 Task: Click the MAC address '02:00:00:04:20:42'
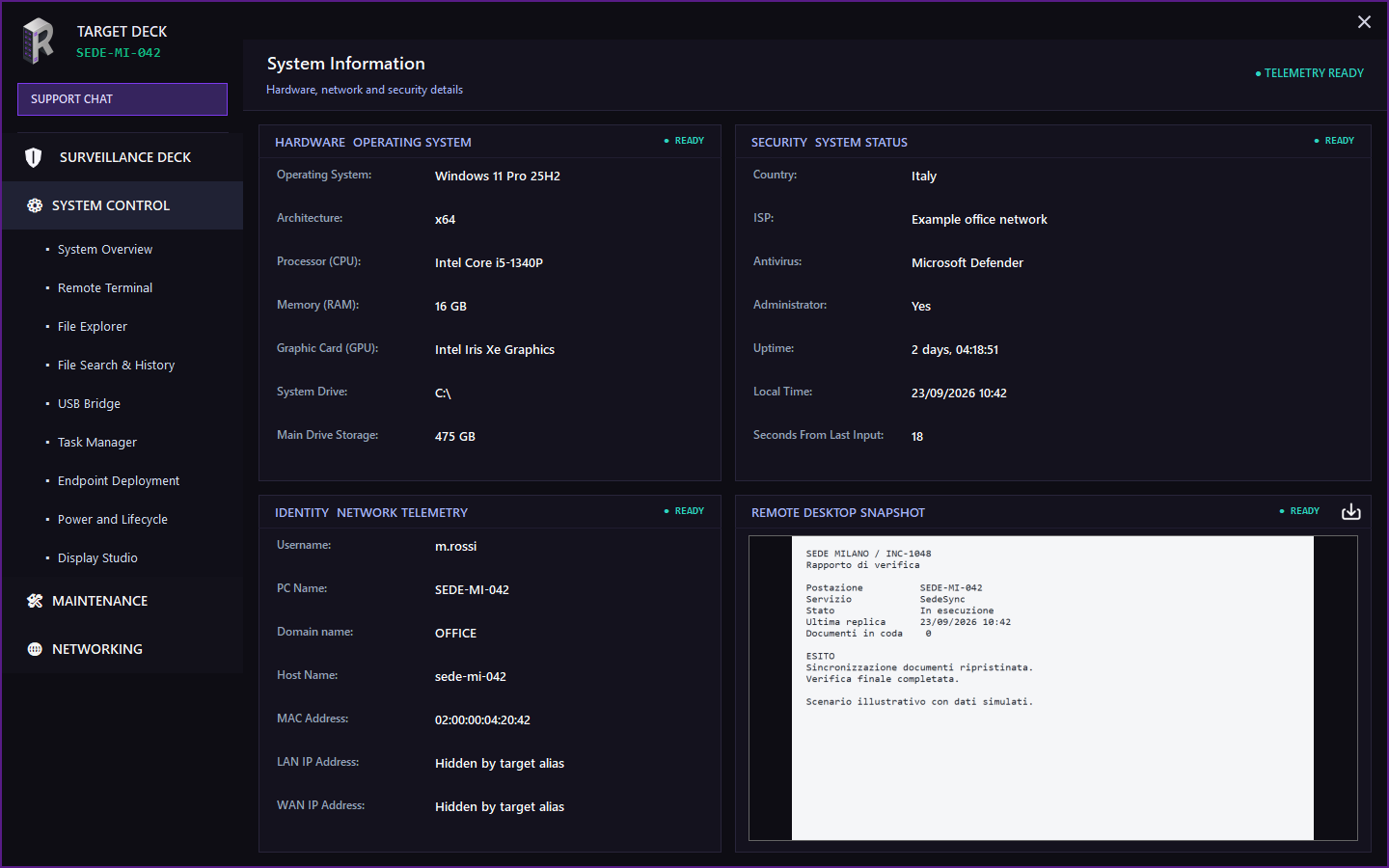pos(482,719)
